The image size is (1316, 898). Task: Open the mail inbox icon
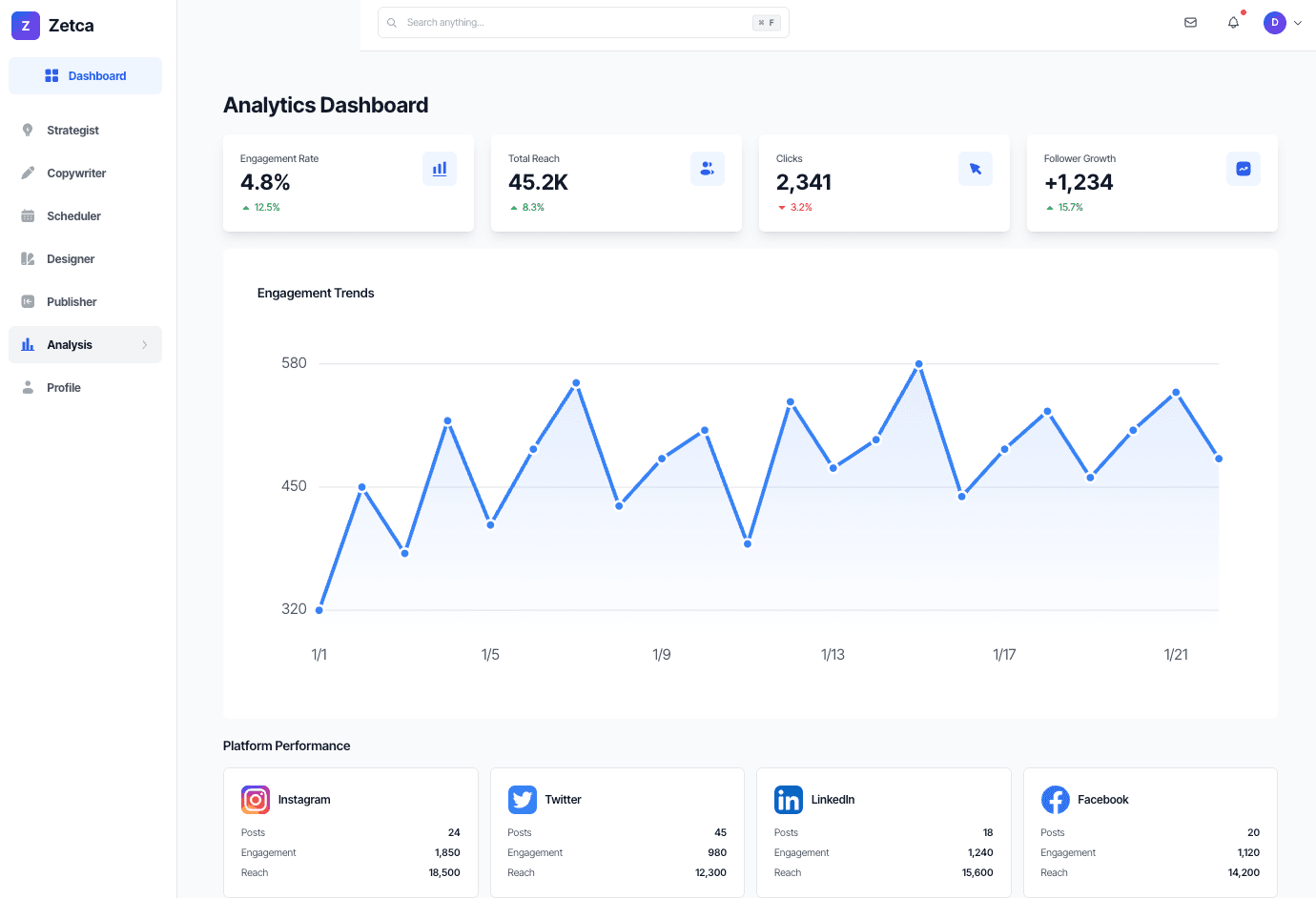(x=1190, y=23)
